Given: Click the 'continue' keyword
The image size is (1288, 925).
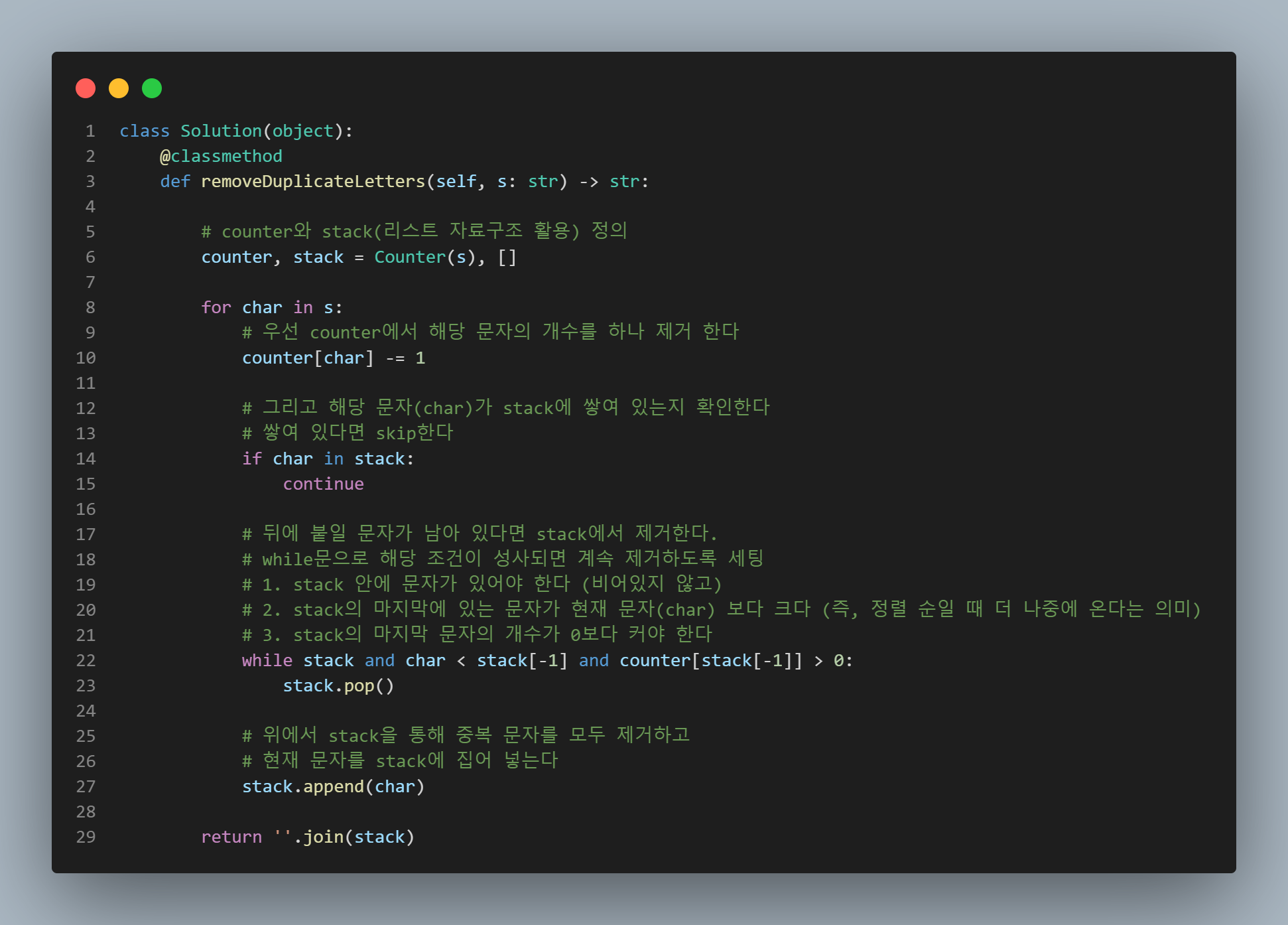Looking at the screenshot, I should tap(323, 484).
